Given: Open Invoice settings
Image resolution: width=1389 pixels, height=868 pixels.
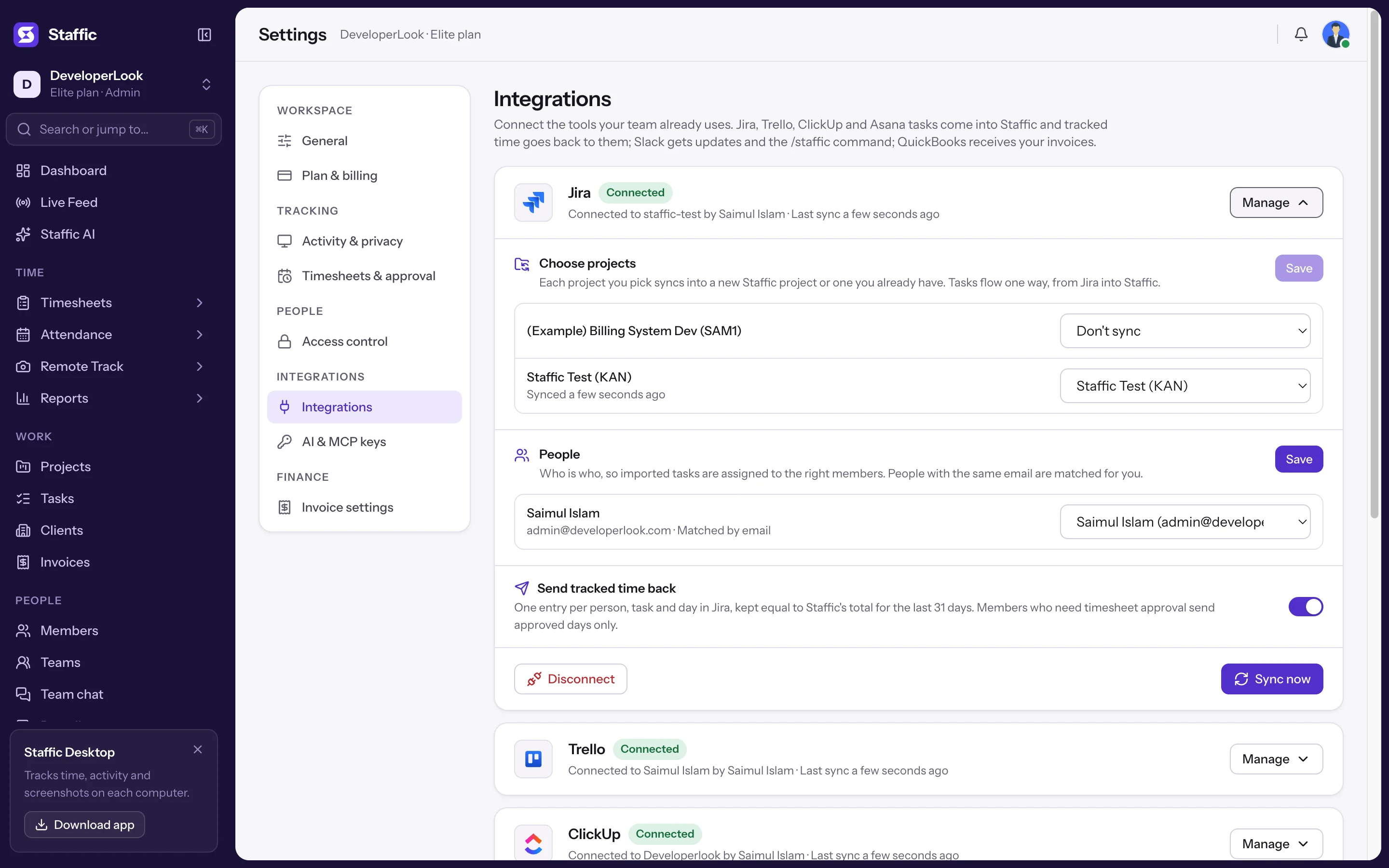Looking at the screenshot, I should click(x=364, y=507).
